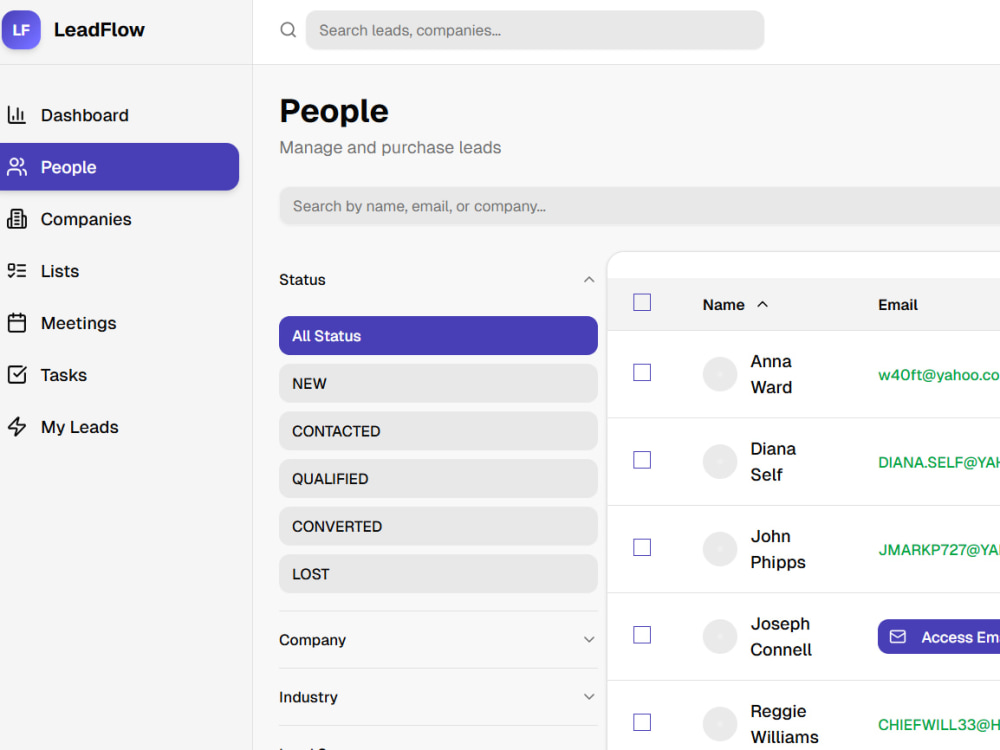Screen dimensions: 1000x750
Task: Click Joseph Connell's avatar
Action: pyautogui.click(x=720, y=636)
